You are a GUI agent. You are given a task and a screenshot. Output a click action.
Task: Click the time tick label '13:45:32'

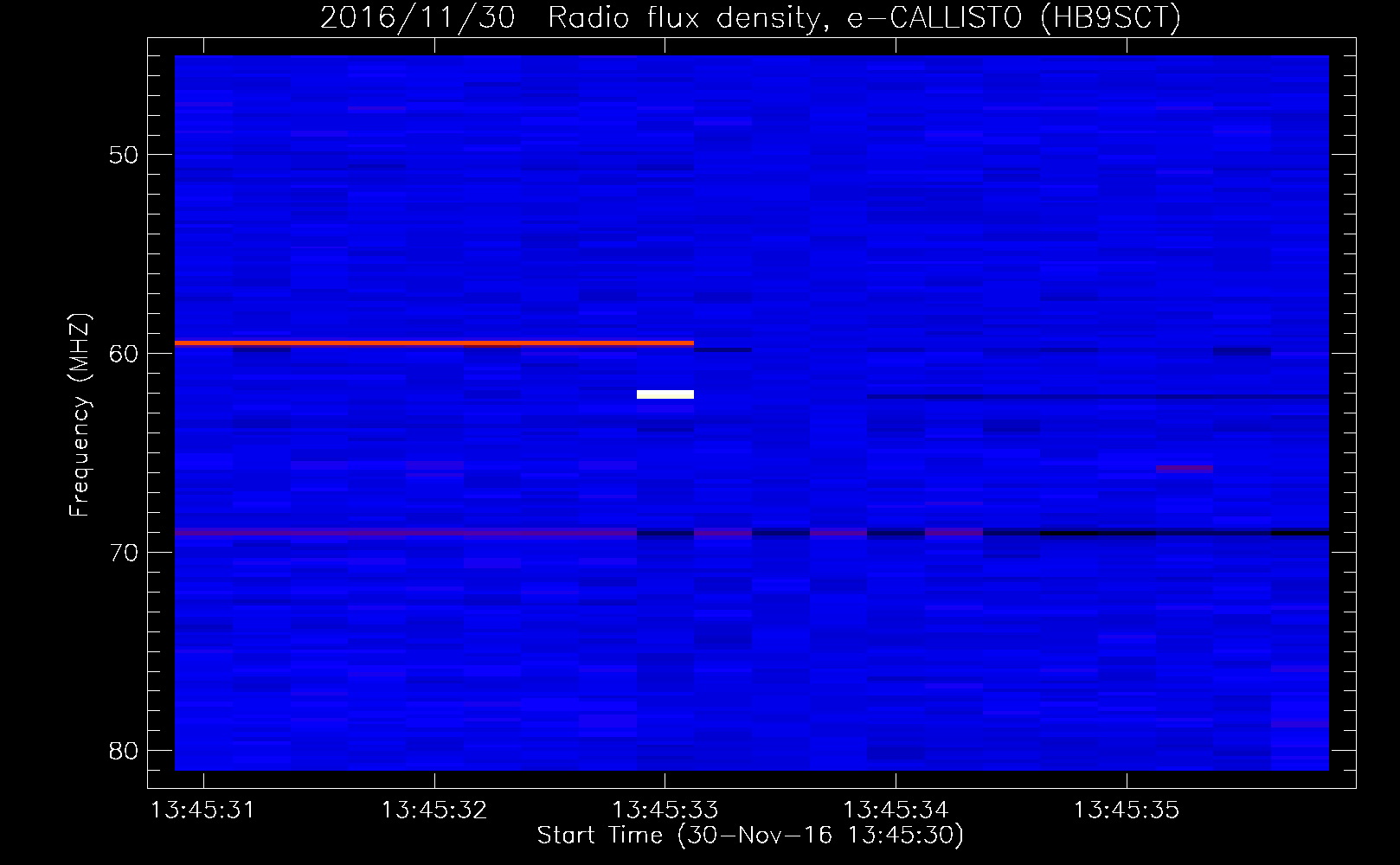pyautogui.click(x=434, y=810)
